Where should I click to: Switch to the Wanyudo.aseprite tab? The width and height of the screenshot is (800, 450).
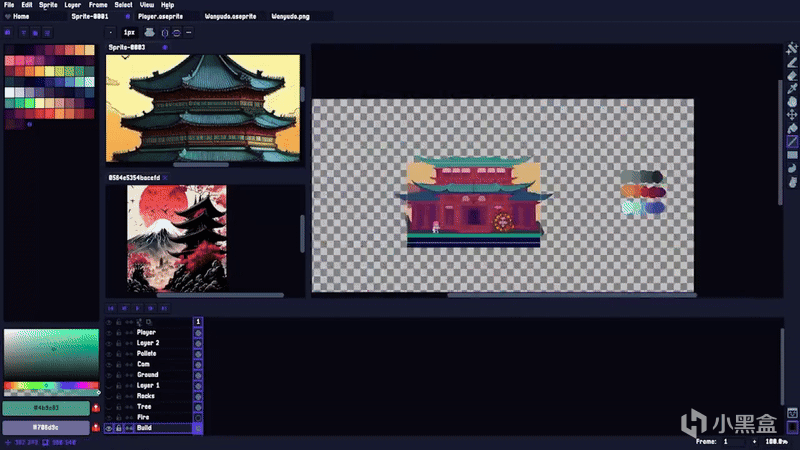coord(231,16)
